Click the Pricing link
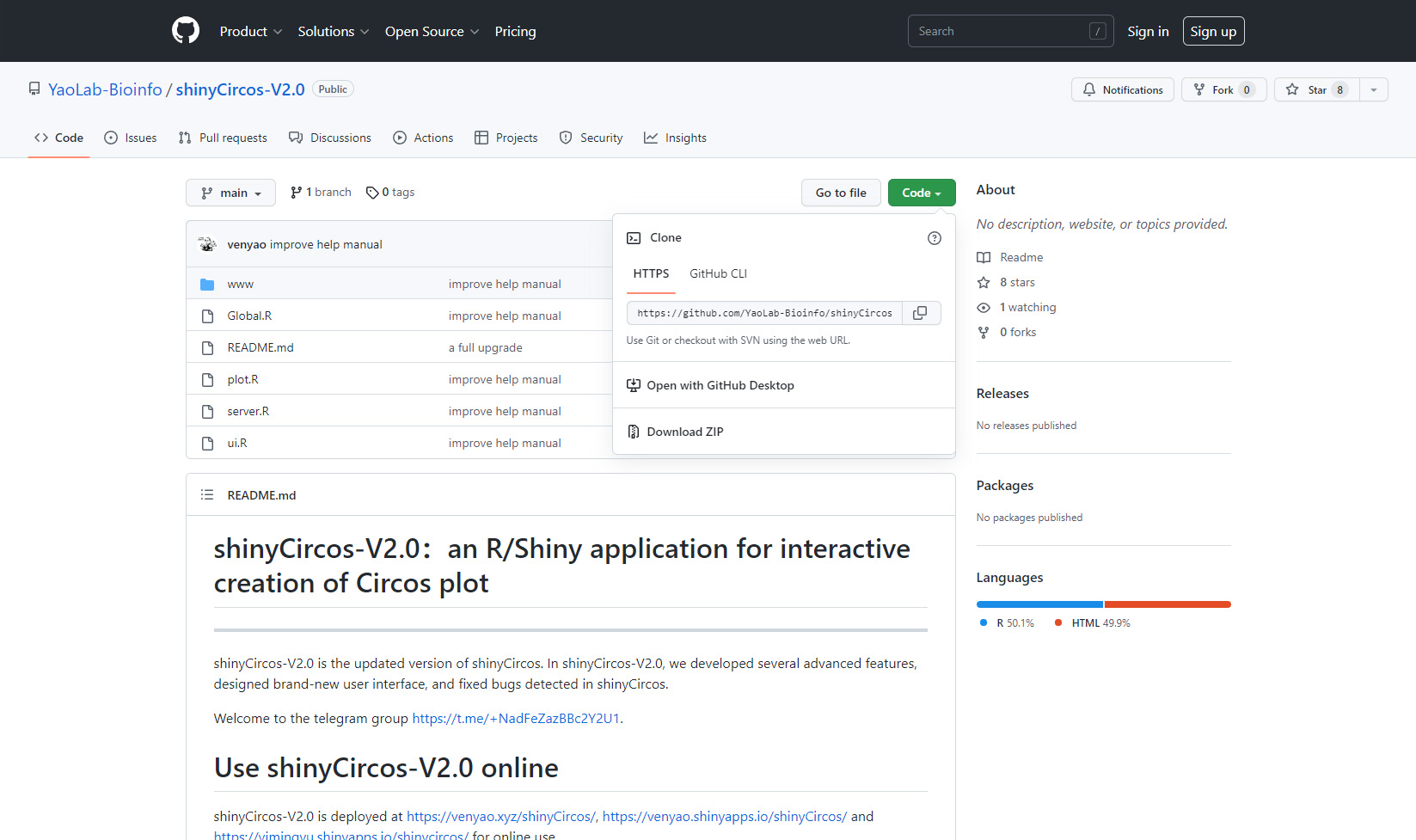 pos(515,31)
